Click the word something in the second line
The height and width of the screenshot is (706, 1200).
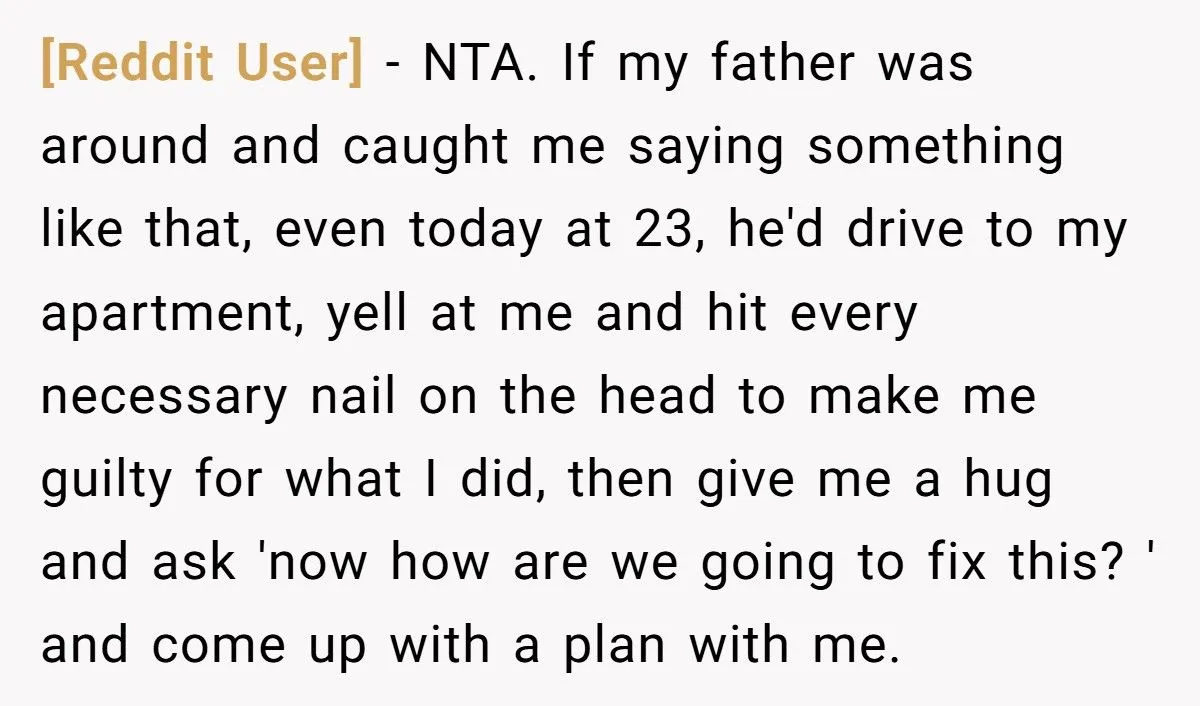[936, 149]
